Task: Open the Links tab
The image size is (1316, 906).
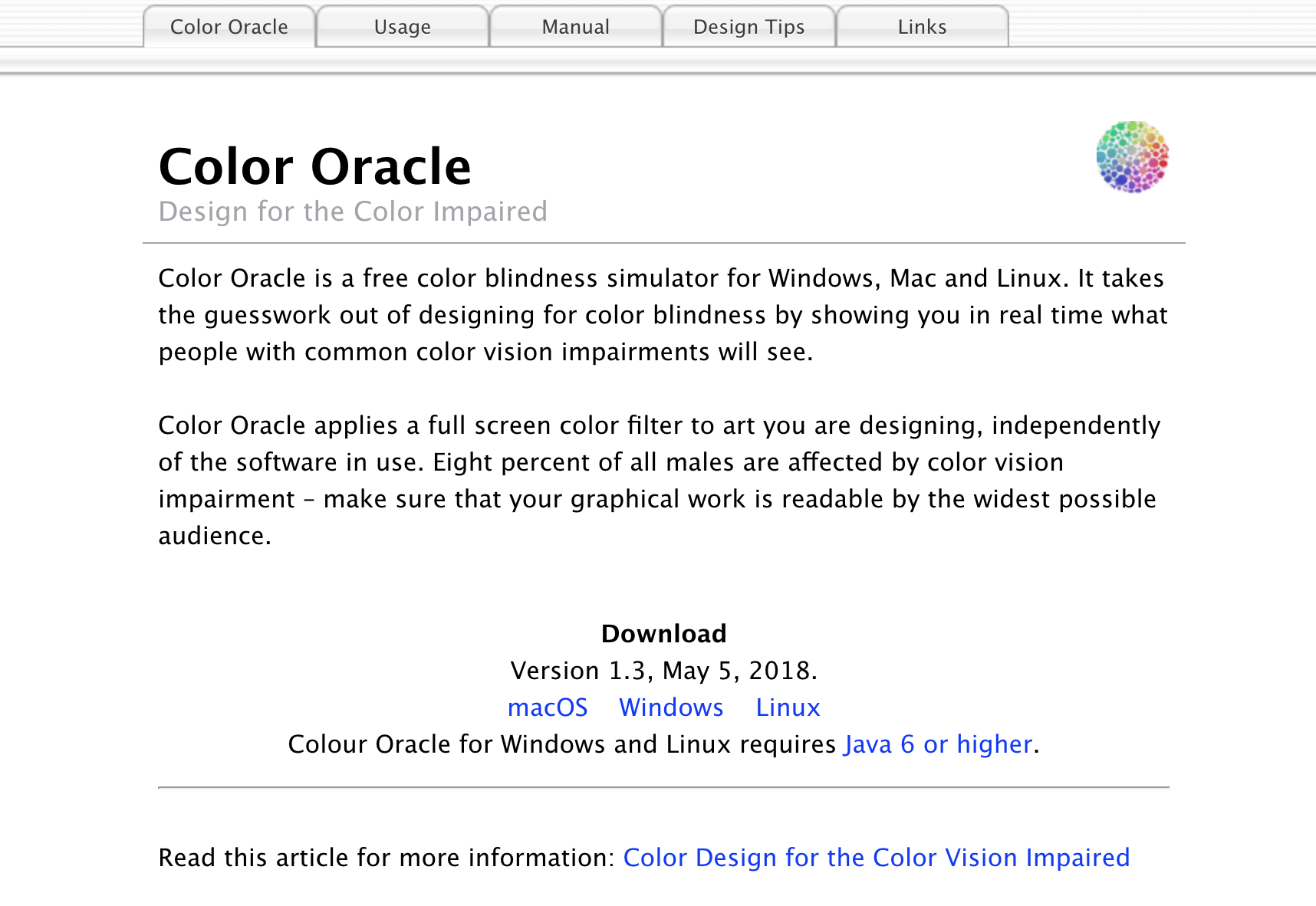Action: [922, 26]
